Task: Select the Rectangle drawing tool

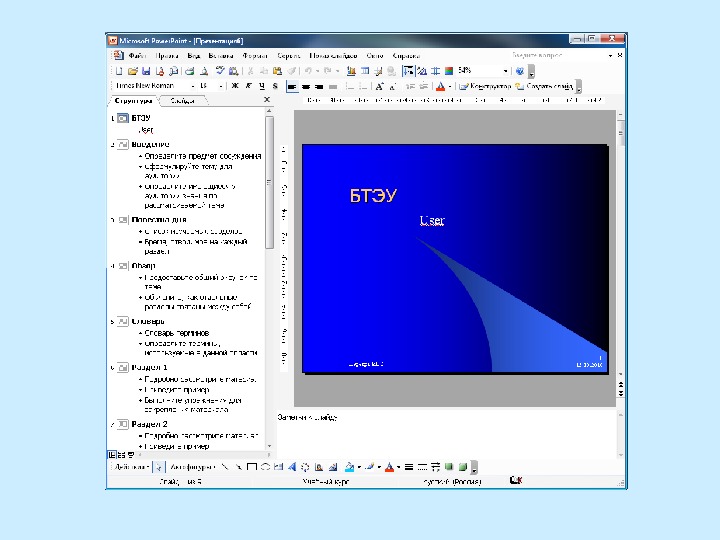Action: point(252,467)
